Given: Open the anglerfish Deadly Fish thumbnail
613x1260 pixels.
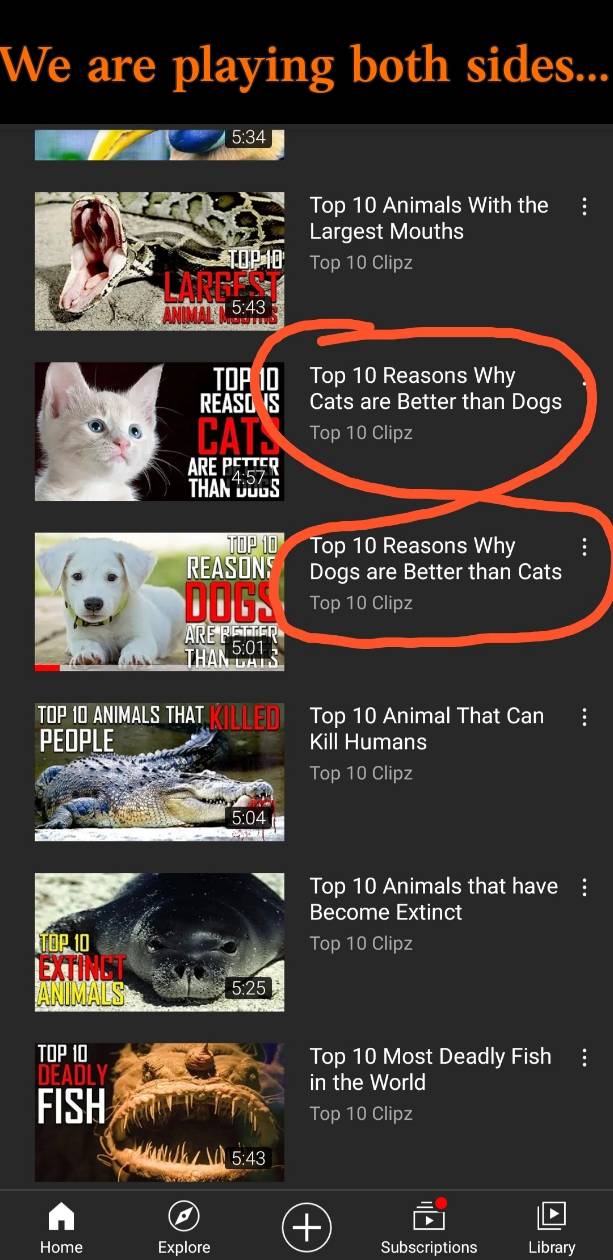Looking at the screenshot, I should click(x=159, y=1111).
